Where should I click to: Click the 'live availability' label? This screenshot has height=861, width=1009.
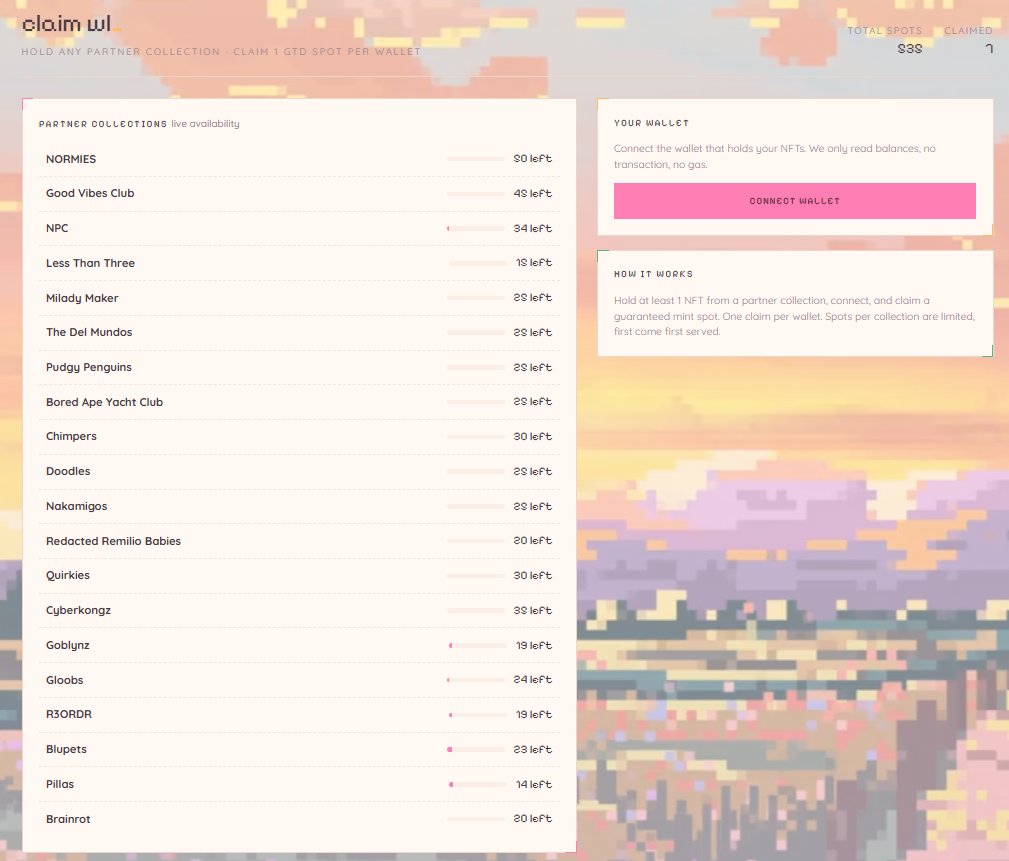tap(205, 124)
